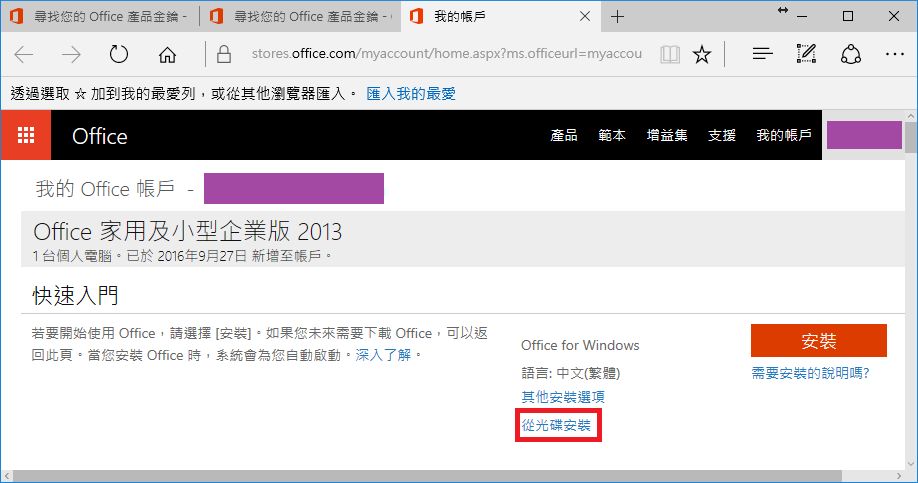This screenshot has height=483, width=918.
Task: Open the browser home page icon
Action: 167,54
